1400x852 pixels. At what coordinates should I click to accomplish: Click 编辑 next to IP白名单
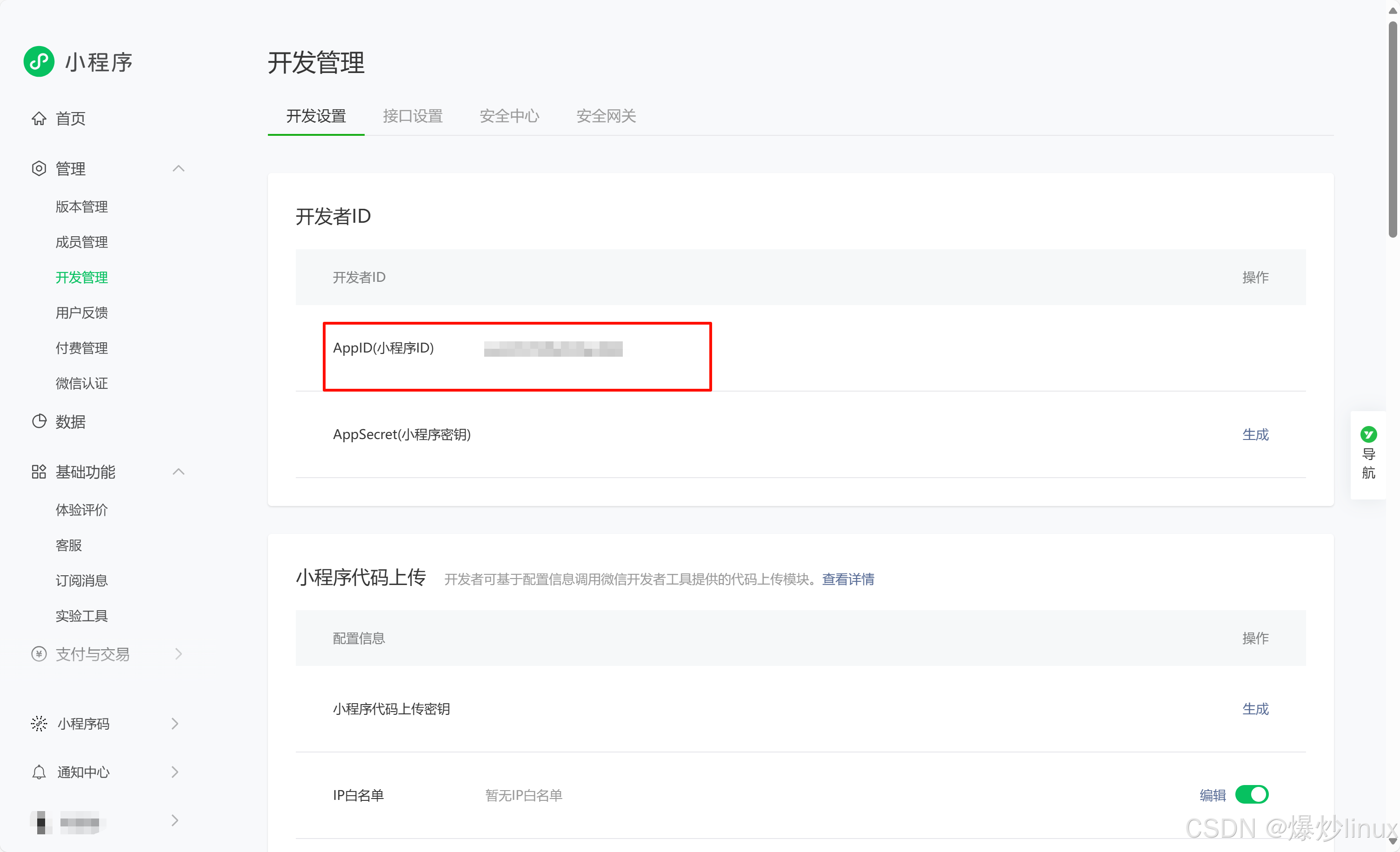coord(1213,795)
